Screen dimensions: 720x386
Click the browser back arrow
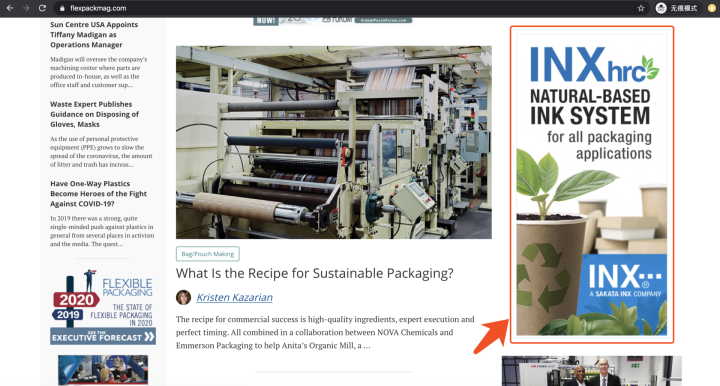[x=10, y=8]
